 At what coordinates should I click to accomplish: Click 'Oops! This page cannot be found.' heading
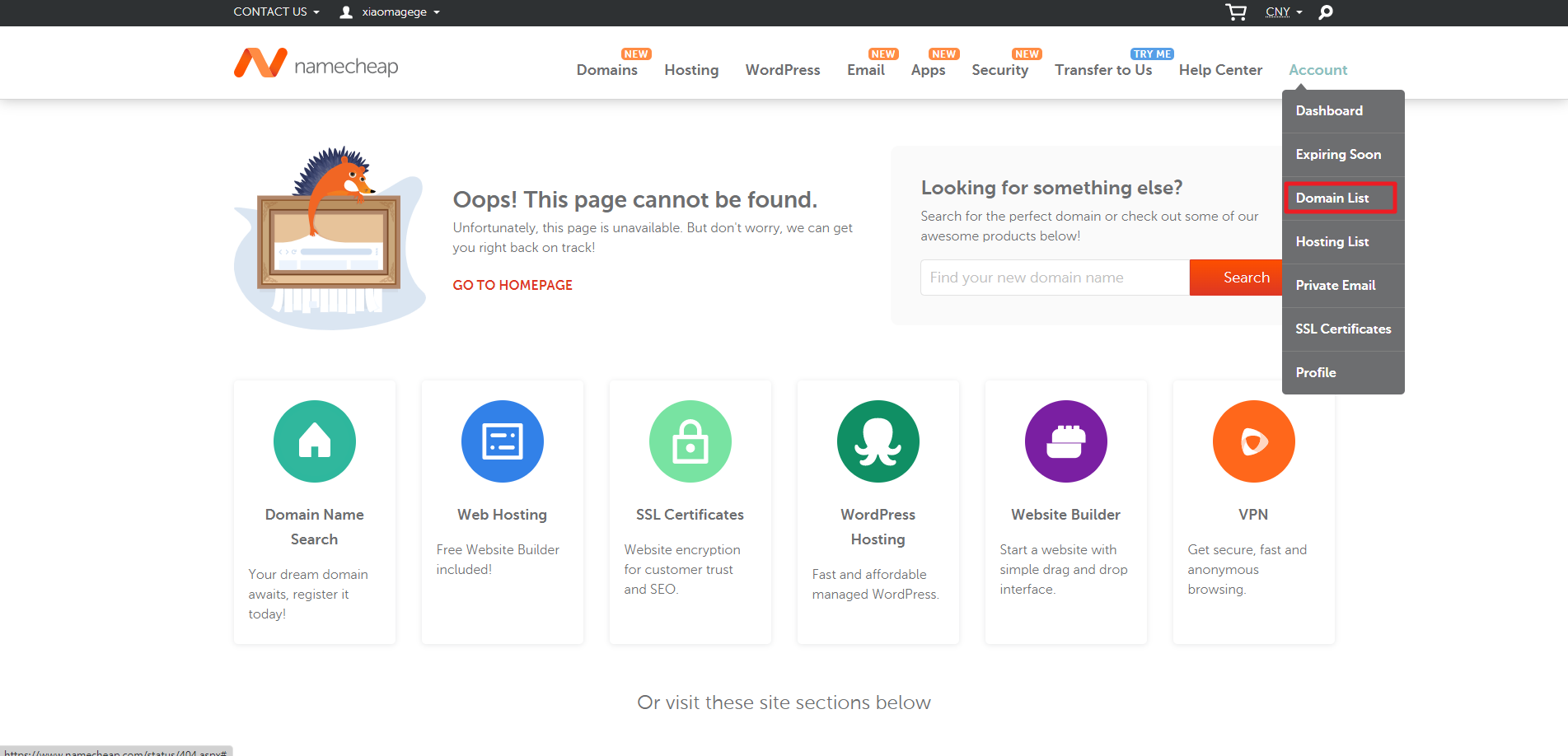coord(635,200)
